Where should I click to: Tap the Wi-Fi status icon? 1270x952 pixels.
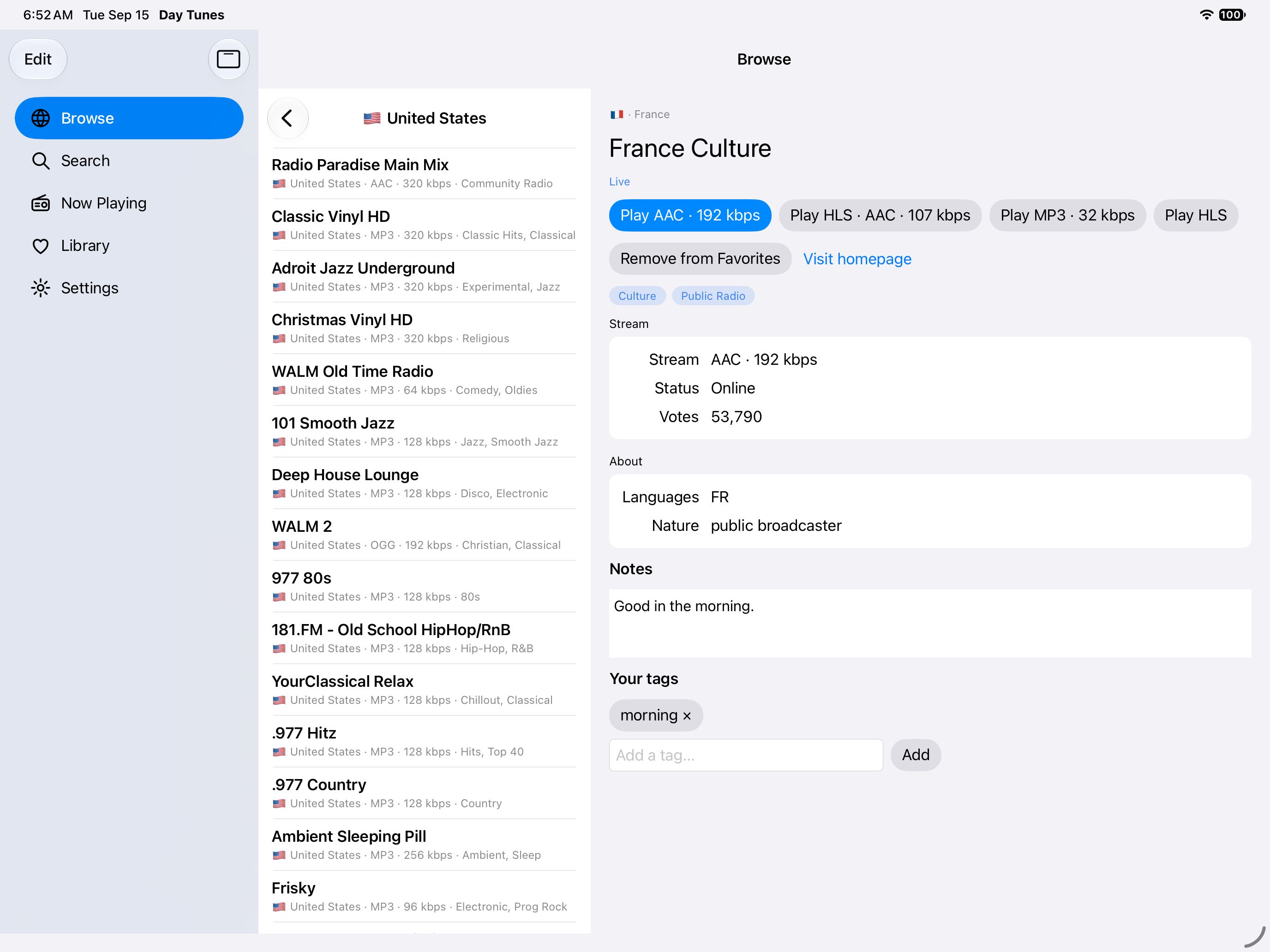coord(1206,15)
